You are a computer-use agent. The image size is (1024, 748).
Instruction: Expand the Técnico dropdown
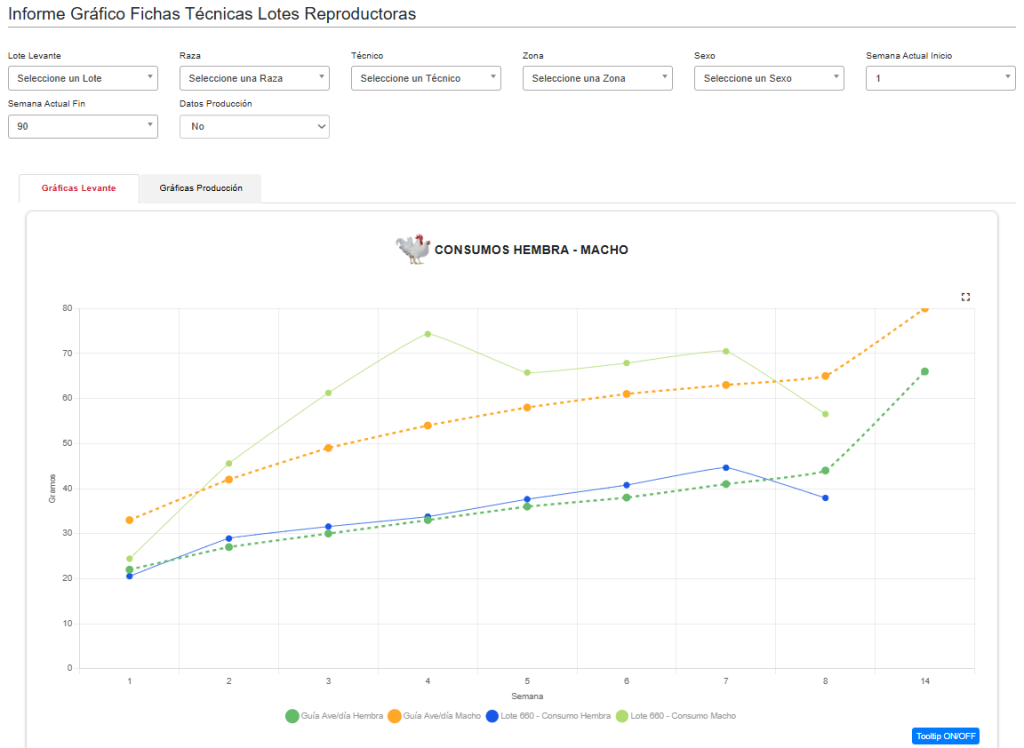pos(426,78)
